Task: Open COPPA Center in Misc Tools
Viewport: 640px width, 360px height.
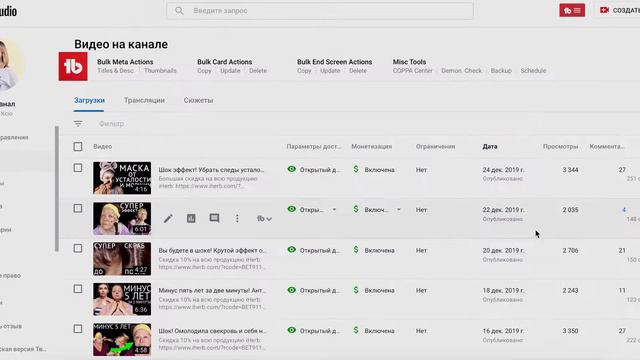Action: tap(412, 71)
